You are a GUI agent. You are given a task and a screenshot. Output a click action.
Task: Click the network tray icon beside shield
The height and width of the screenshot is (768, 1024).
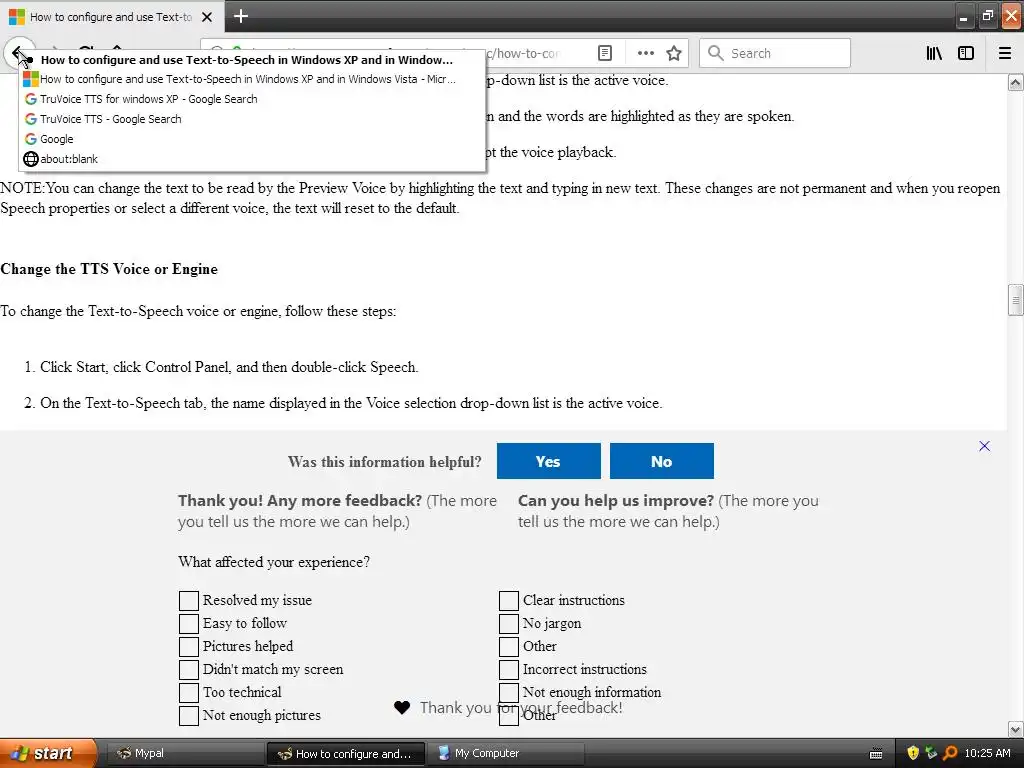[931, 753]
